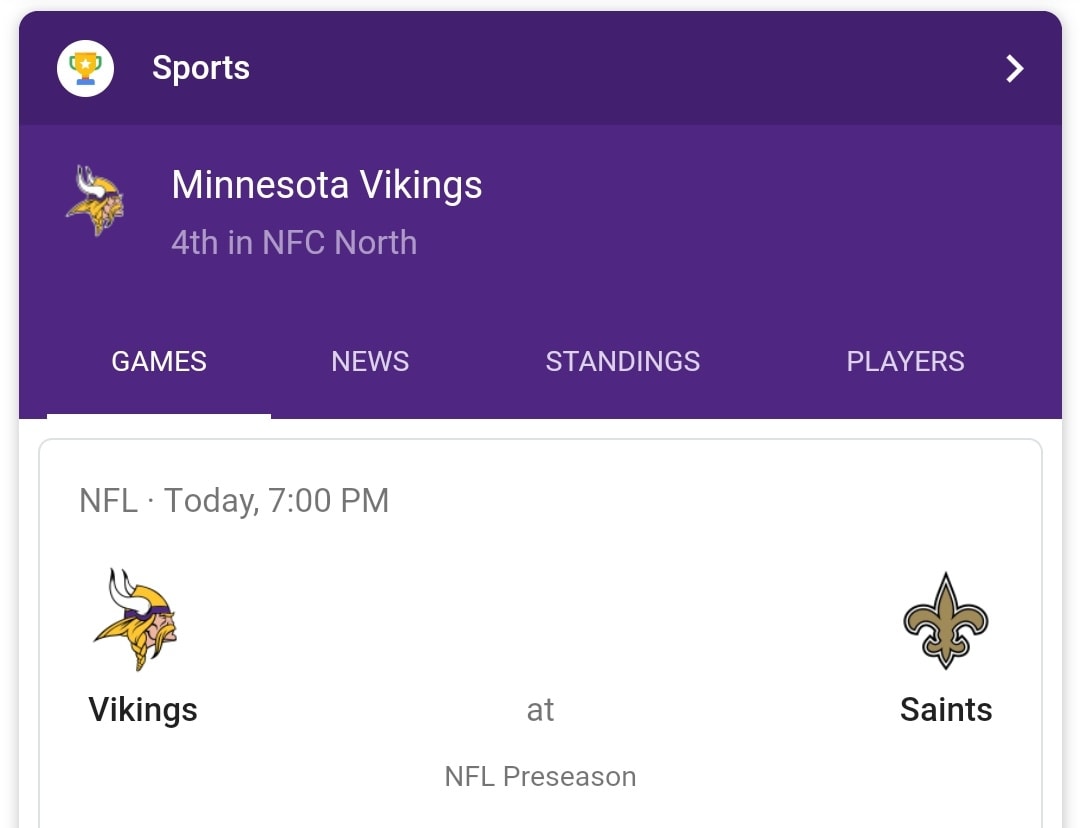
Task: Select the Saints team name in matchup
Action: [x=946, y=710]
